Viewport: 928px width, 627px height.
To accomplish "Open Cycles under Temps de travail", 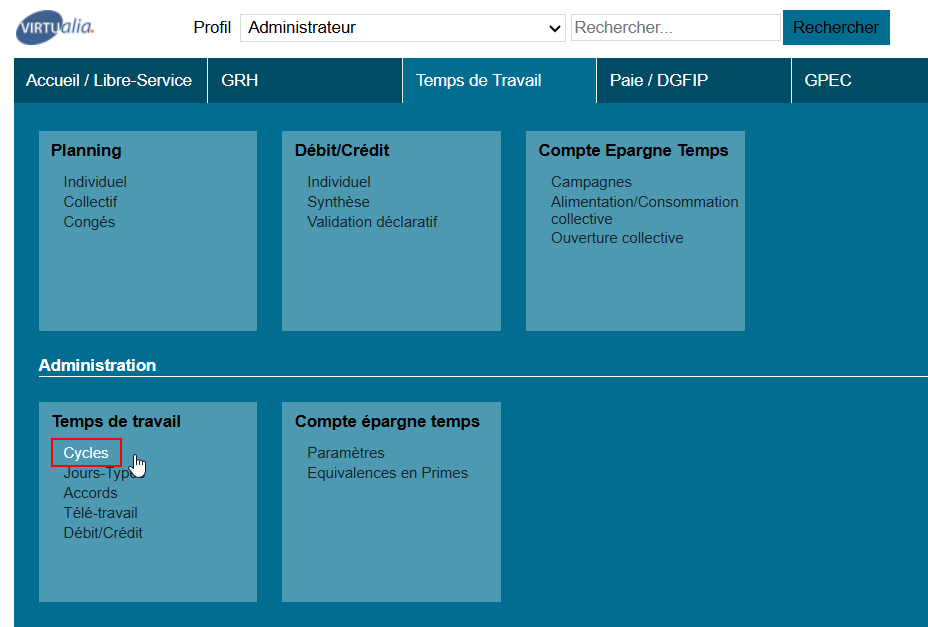I will tap(86, 453).
